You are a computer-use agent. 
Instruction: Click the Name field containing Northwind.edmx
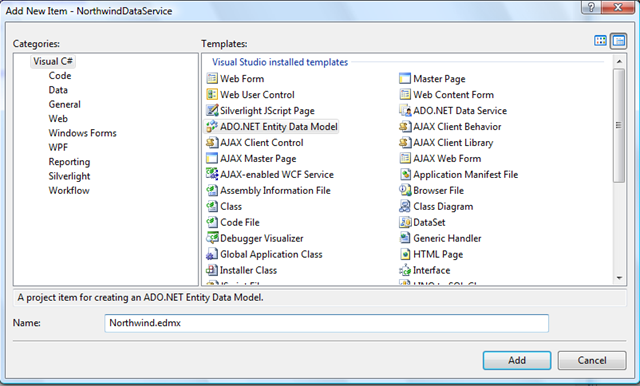pos(327,323)
